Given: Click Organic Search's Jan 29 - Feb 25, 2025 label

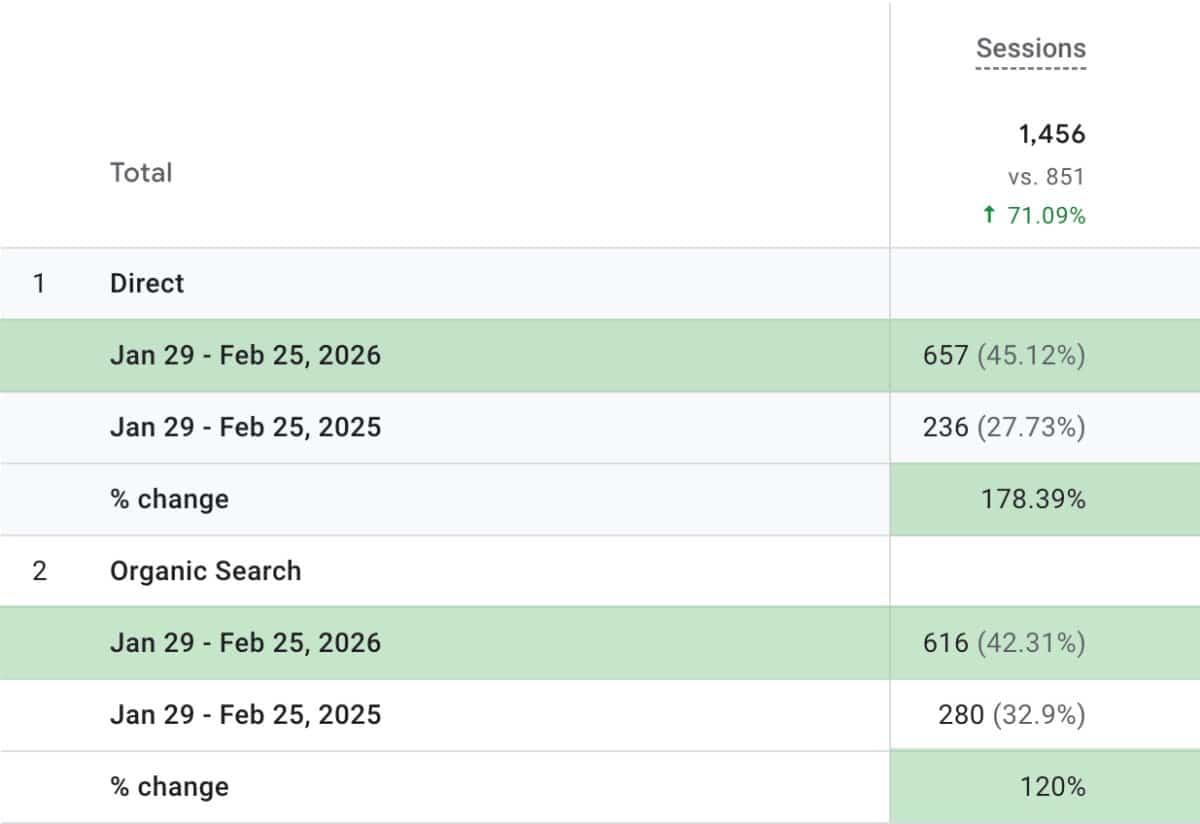Looking at the screenshot, I should pos(245,715).
